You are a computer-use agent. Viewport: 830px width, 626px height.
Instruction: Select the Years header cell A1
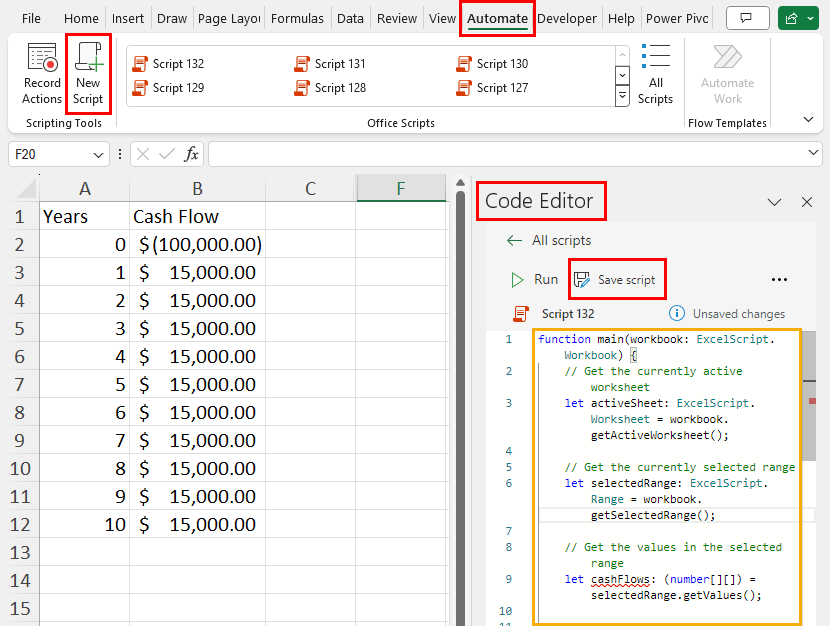click(85, 216)
